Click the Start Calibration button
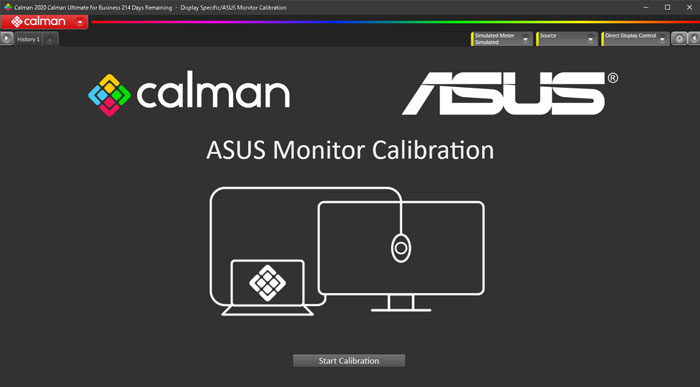 349,361
